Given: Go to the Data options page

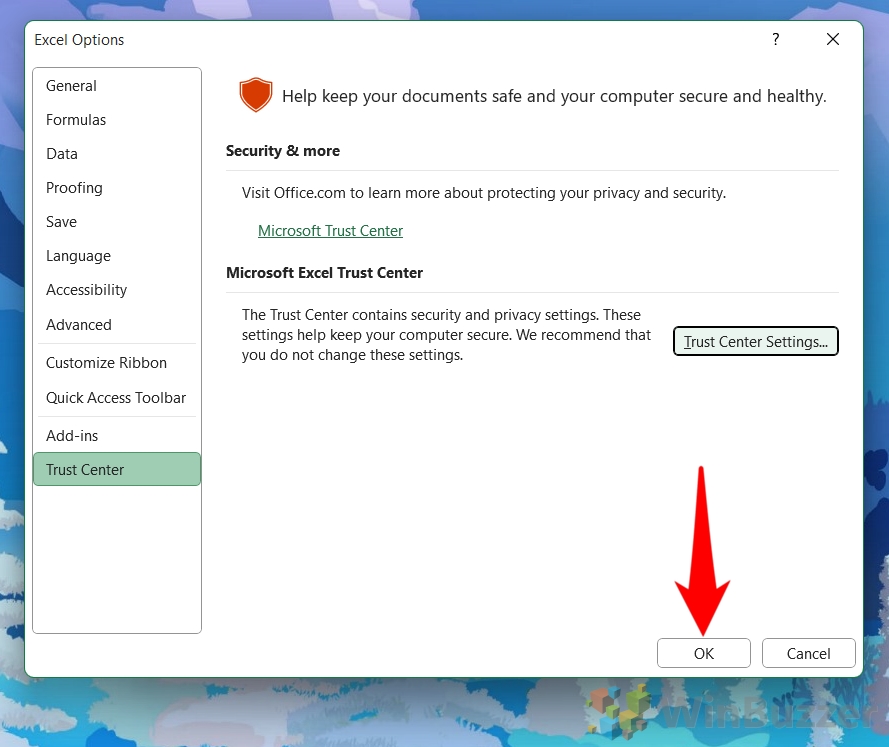Looking at the screenshot, I should click(117, 154).
